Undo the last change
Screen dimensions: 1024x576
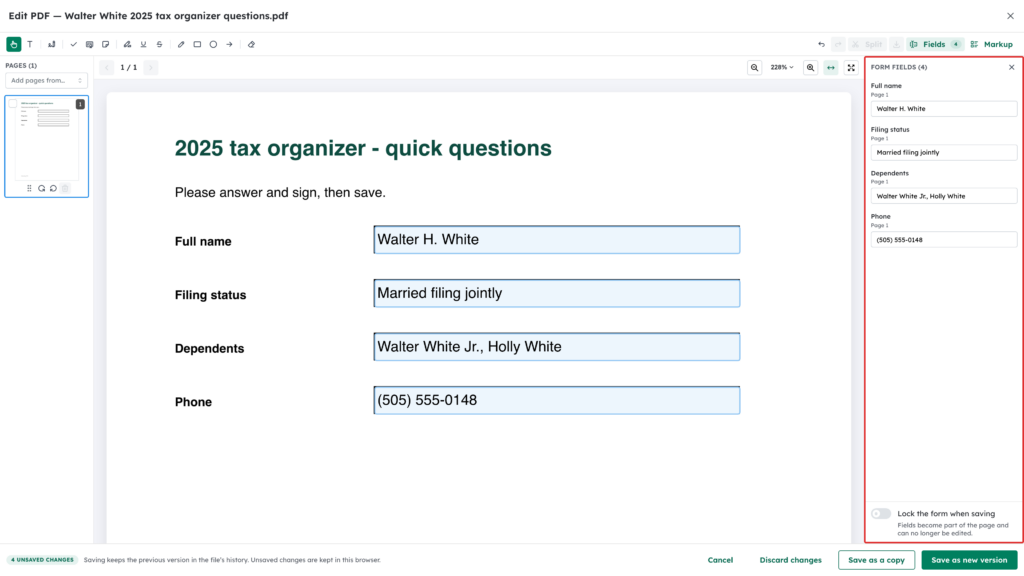(822, 44)
